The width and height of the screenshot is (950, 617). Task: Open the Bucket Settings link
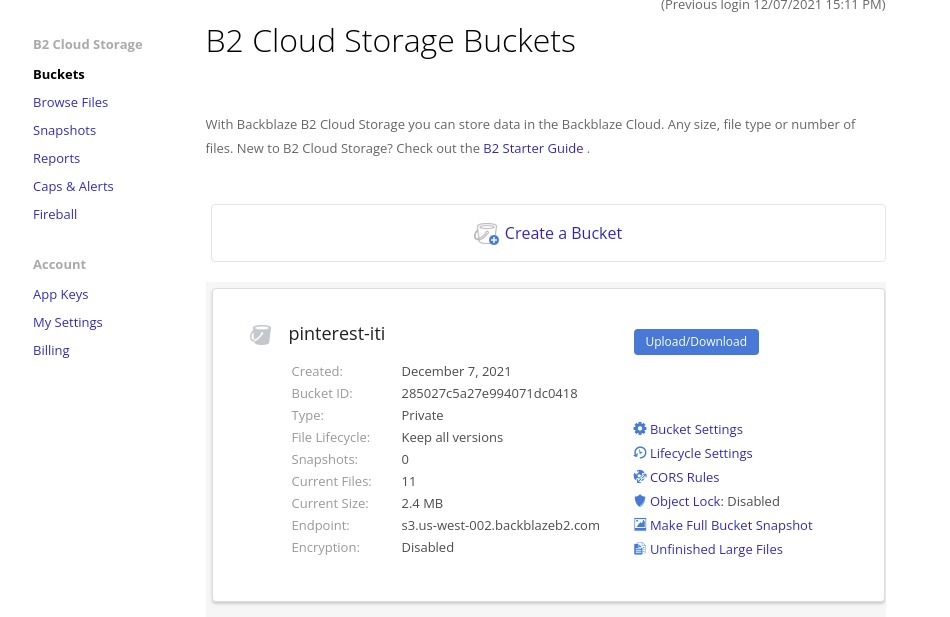[x=696, y=429]
